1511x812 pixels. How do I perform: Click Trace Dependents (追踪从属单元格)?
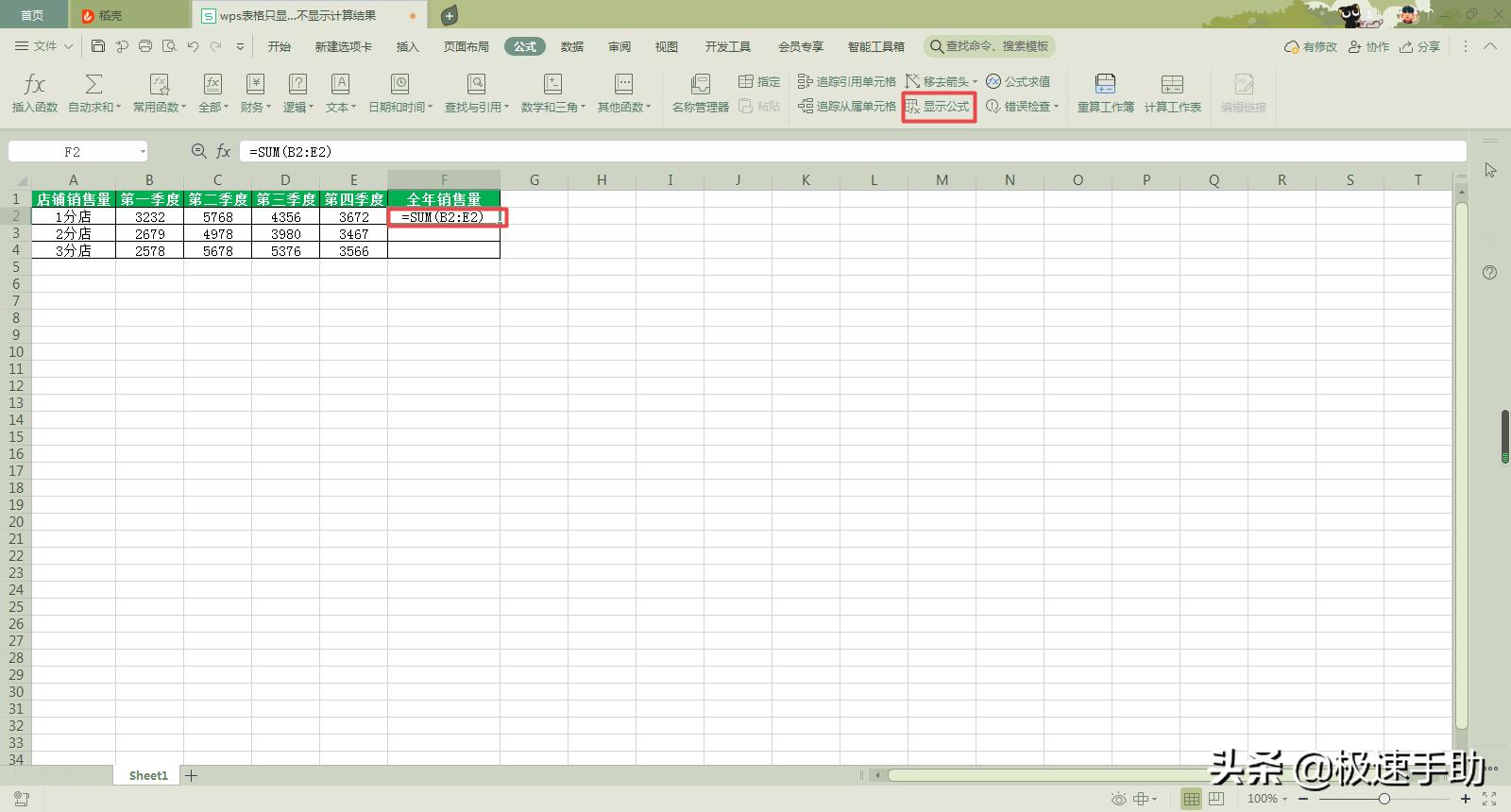pyautogui.click(x=846, y=106)
